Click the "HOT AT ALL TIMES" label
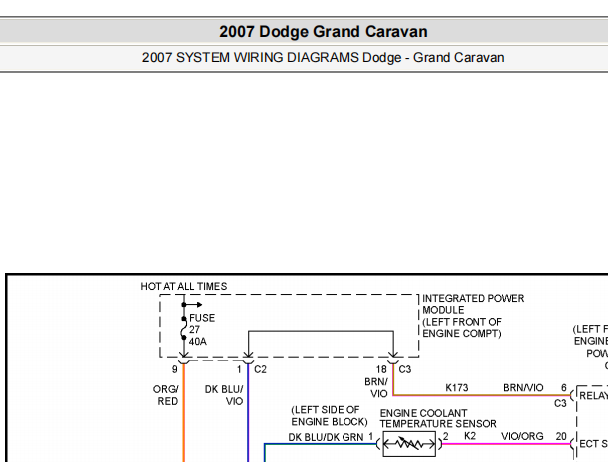The image size is (608, 462). click(x=184, y=286)
